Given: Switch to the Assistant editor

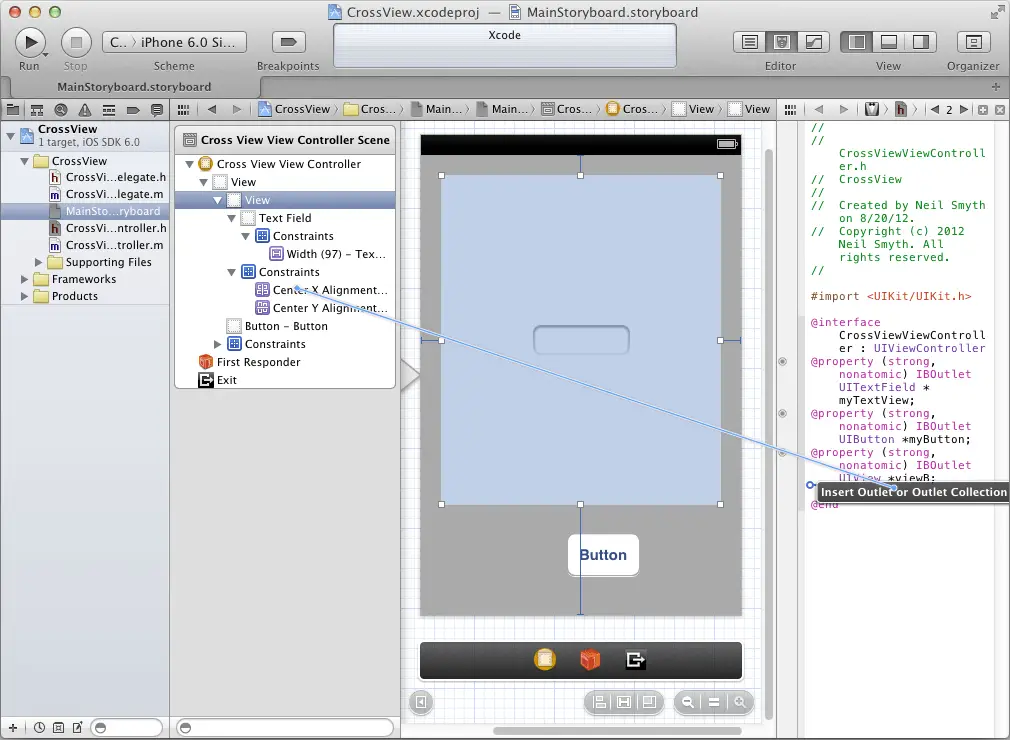Looking at the screenshot, I should [781, 42].
